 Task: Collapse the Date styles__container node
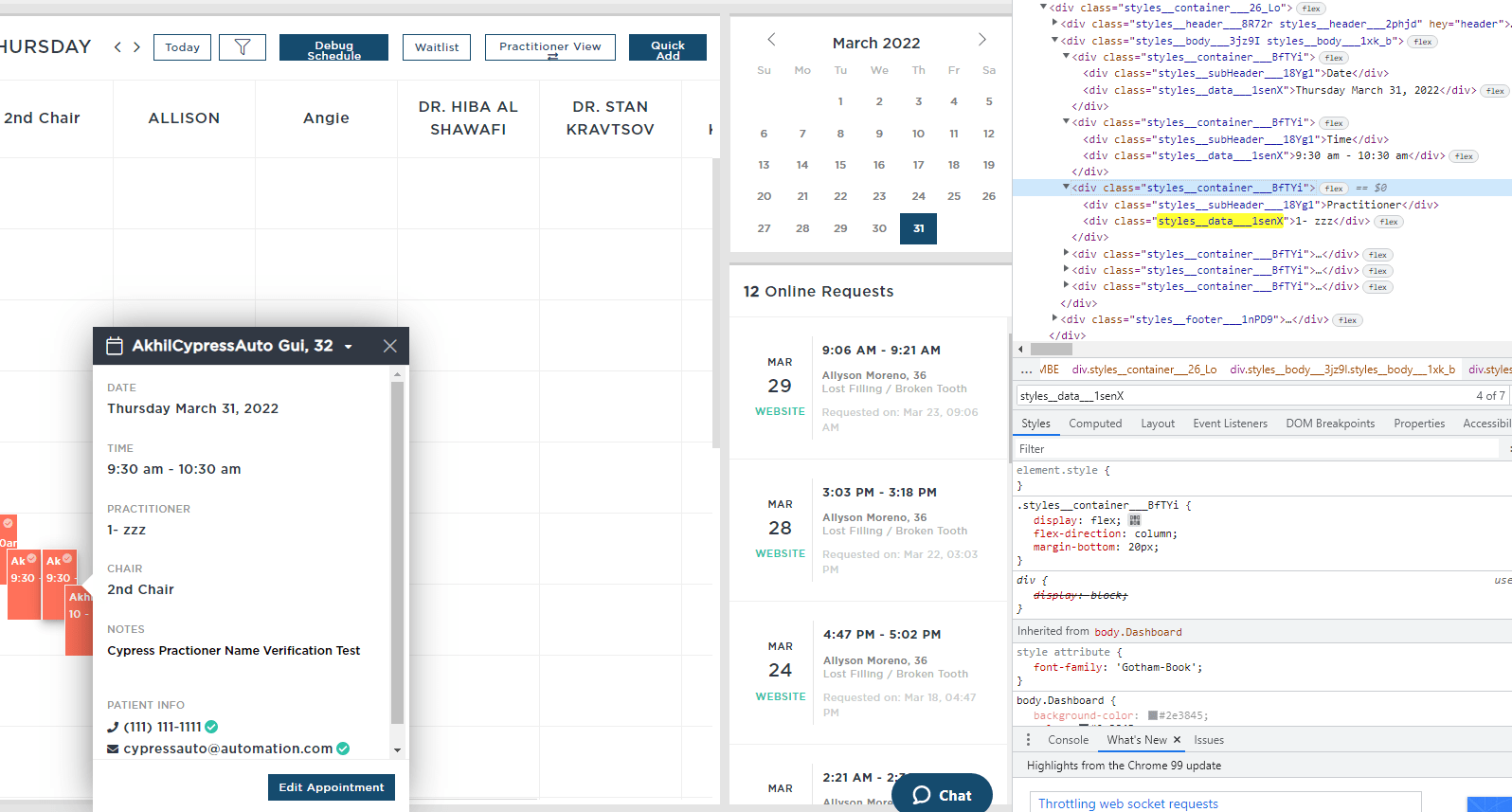1067,57
